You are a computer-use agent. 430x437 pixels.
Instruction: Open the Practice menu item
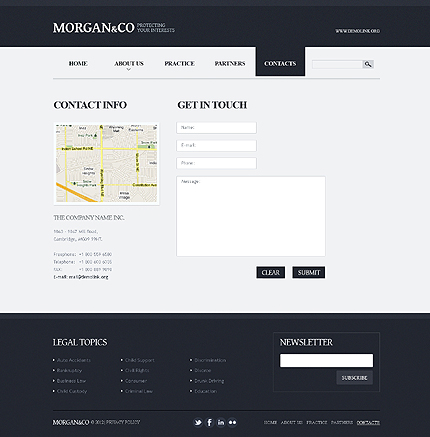(179, 63)
